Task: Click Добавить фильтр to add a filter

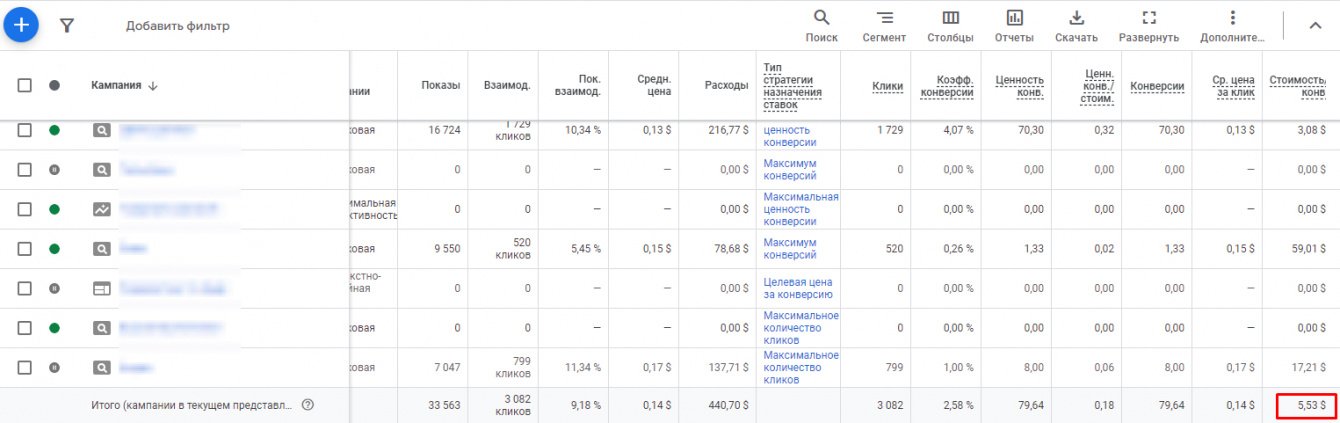Action: tap(177, 26)
